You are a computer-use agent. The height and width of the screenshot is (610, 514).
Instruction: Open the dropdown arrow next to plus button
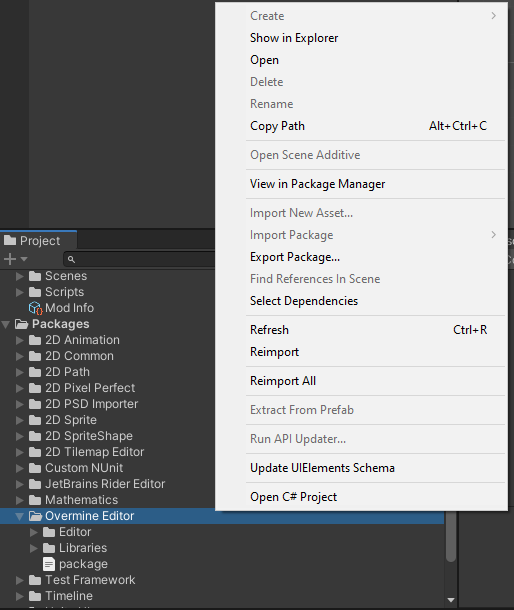[x=24, y=259]
